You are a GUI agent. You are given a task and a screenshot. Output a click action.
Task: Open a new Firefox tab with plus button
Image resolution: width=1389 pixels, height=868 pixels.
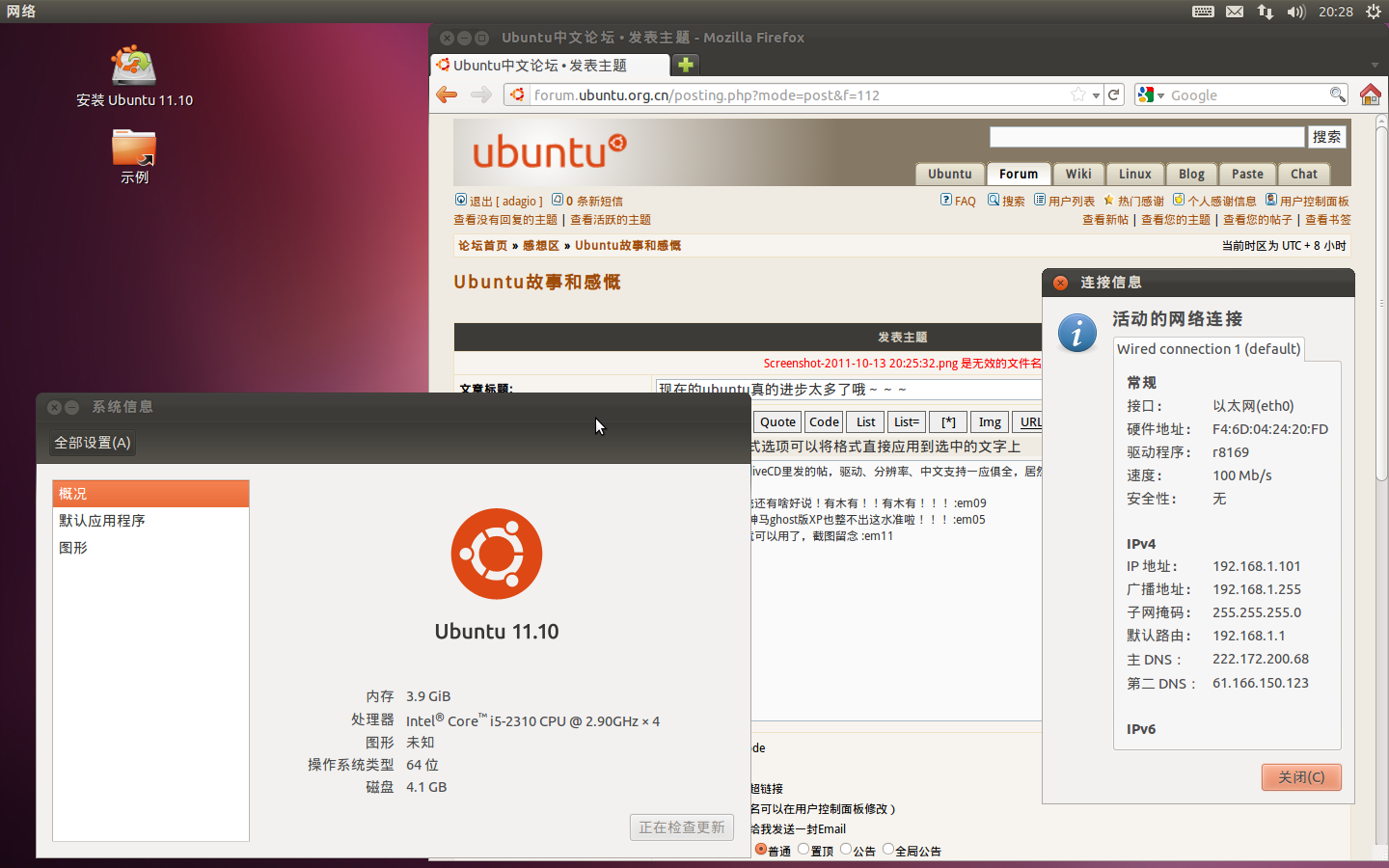[686, 65]
